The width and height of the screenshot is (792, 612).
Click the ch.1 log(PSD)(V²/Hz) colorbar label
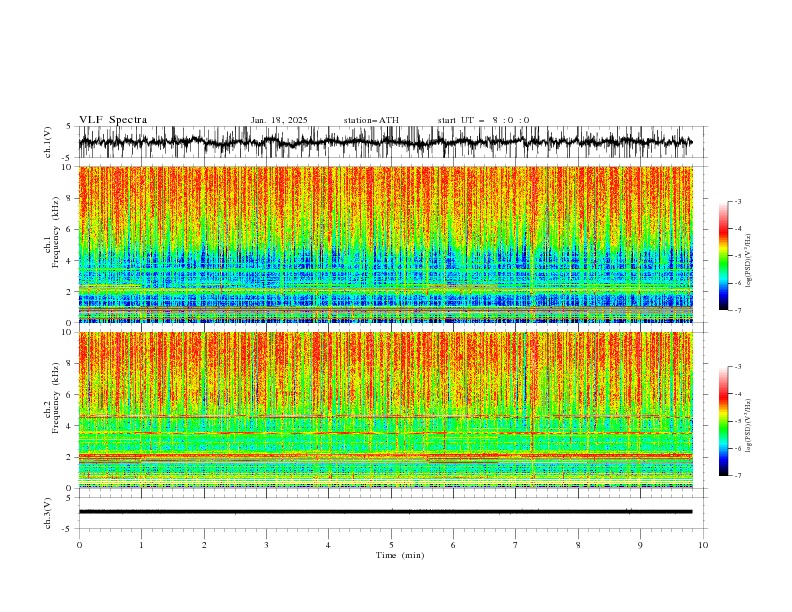point(748,261)
